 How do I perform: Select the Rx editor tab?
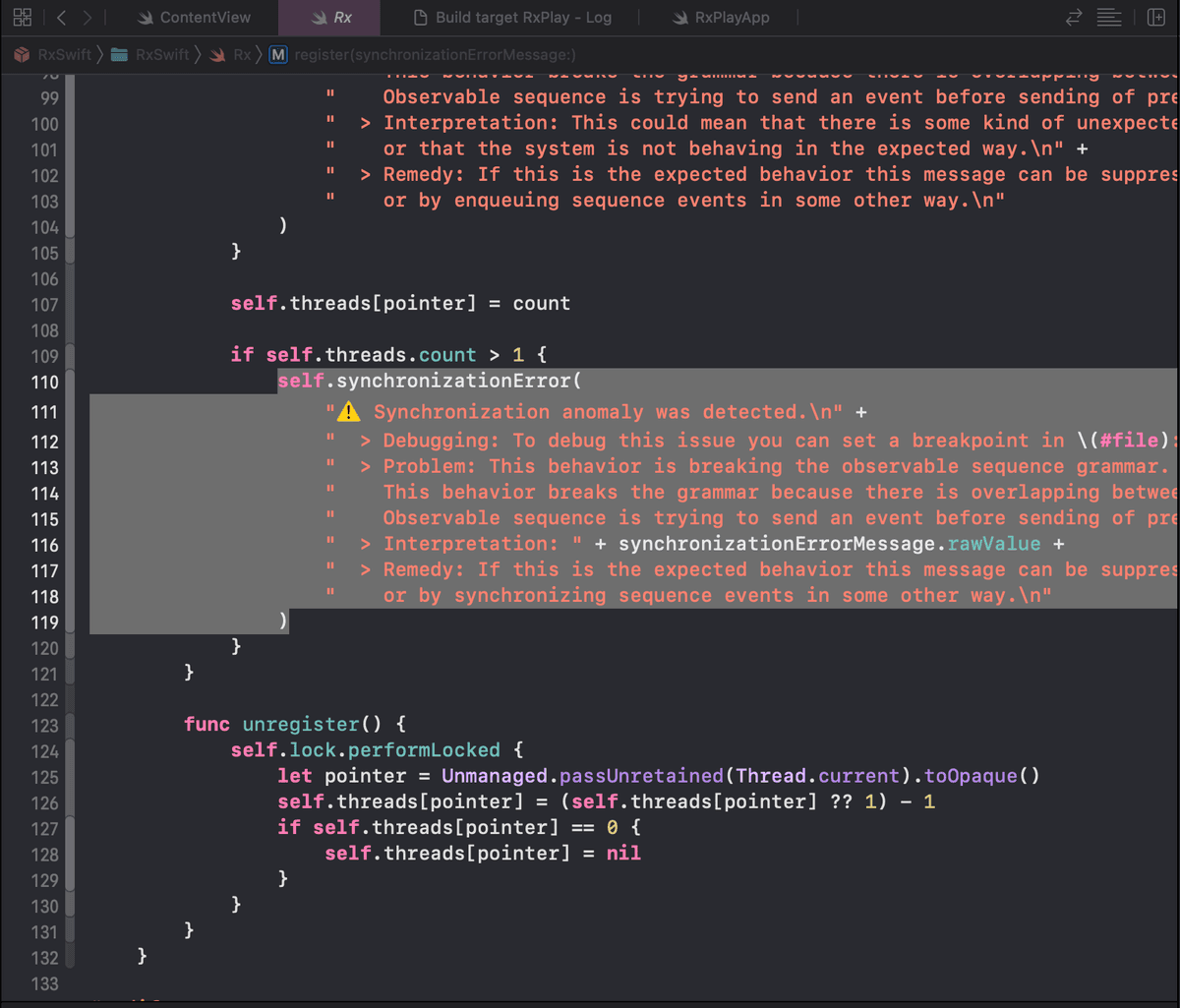pos(331,17)
